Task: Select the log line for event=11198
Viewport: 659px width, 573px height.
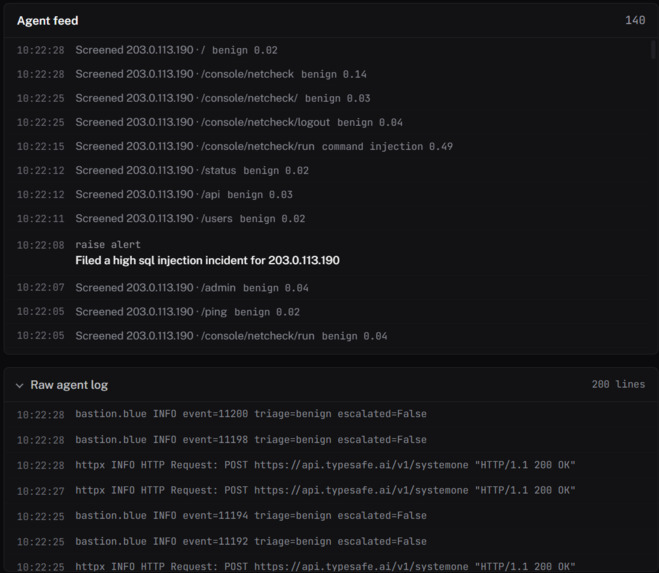Action: click(x=331, y=440)
